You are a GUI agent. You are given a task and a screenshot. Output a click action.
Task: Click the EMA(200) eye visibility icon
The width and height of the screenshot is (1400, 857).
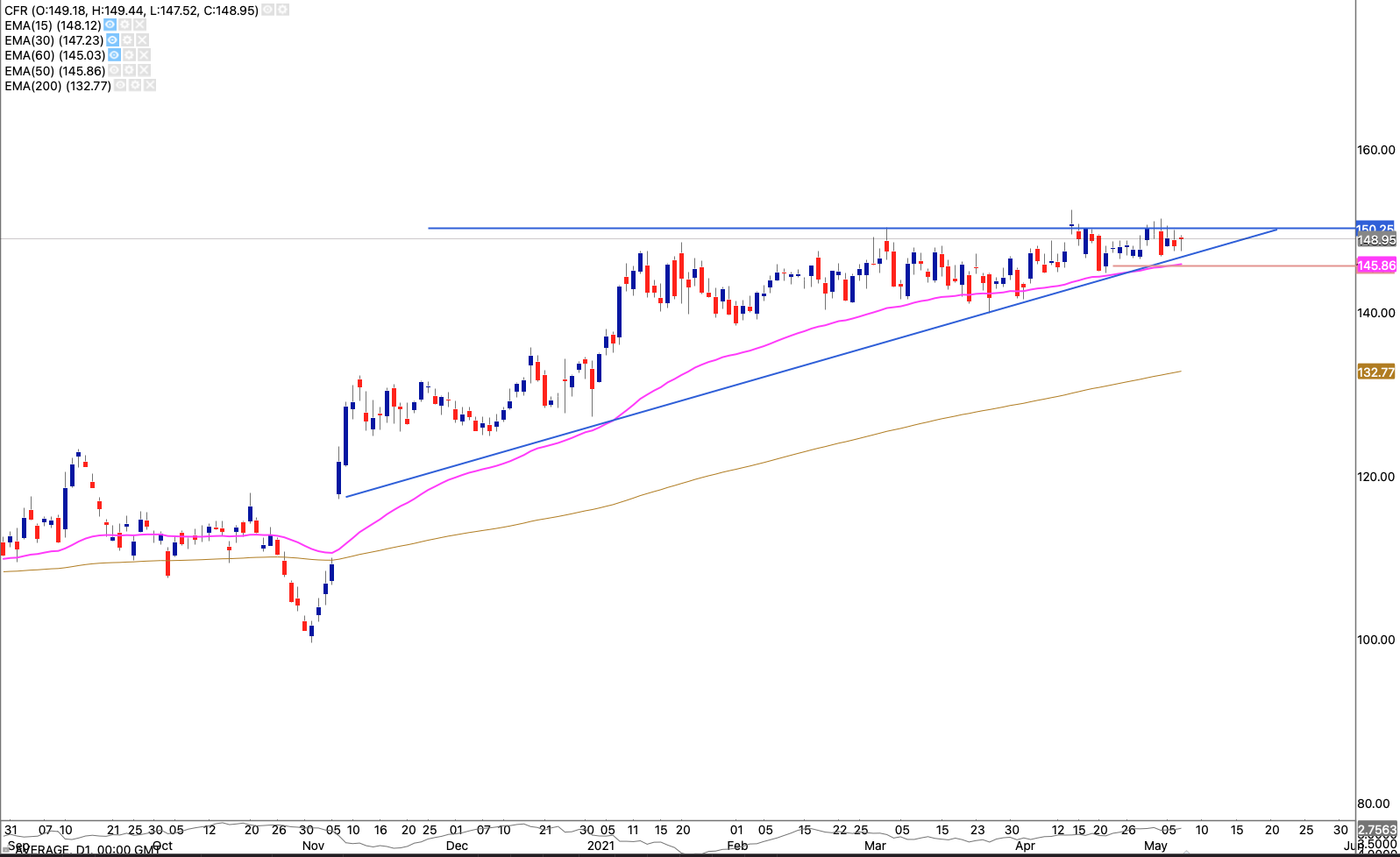click(x=120, y=85)
